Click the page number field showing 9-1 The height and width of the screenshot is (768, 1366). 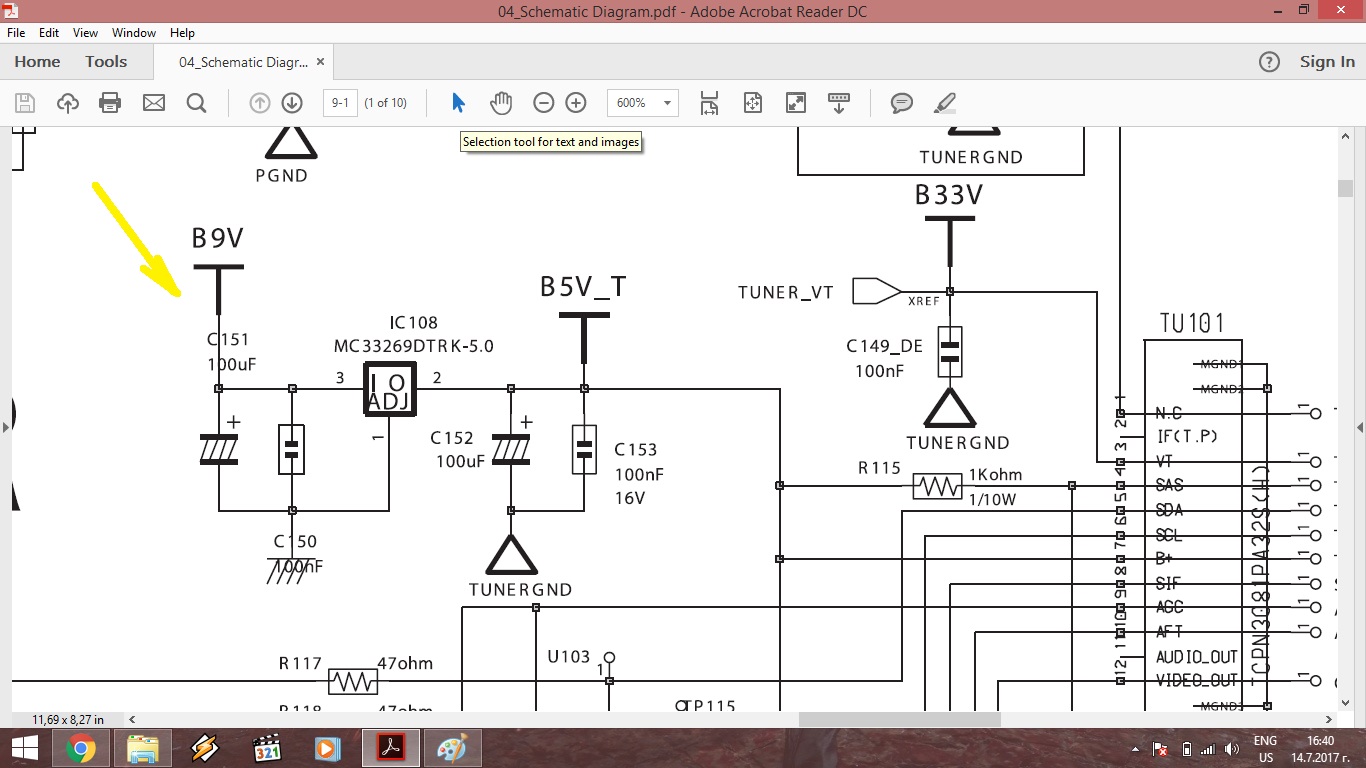click(340, 103)
